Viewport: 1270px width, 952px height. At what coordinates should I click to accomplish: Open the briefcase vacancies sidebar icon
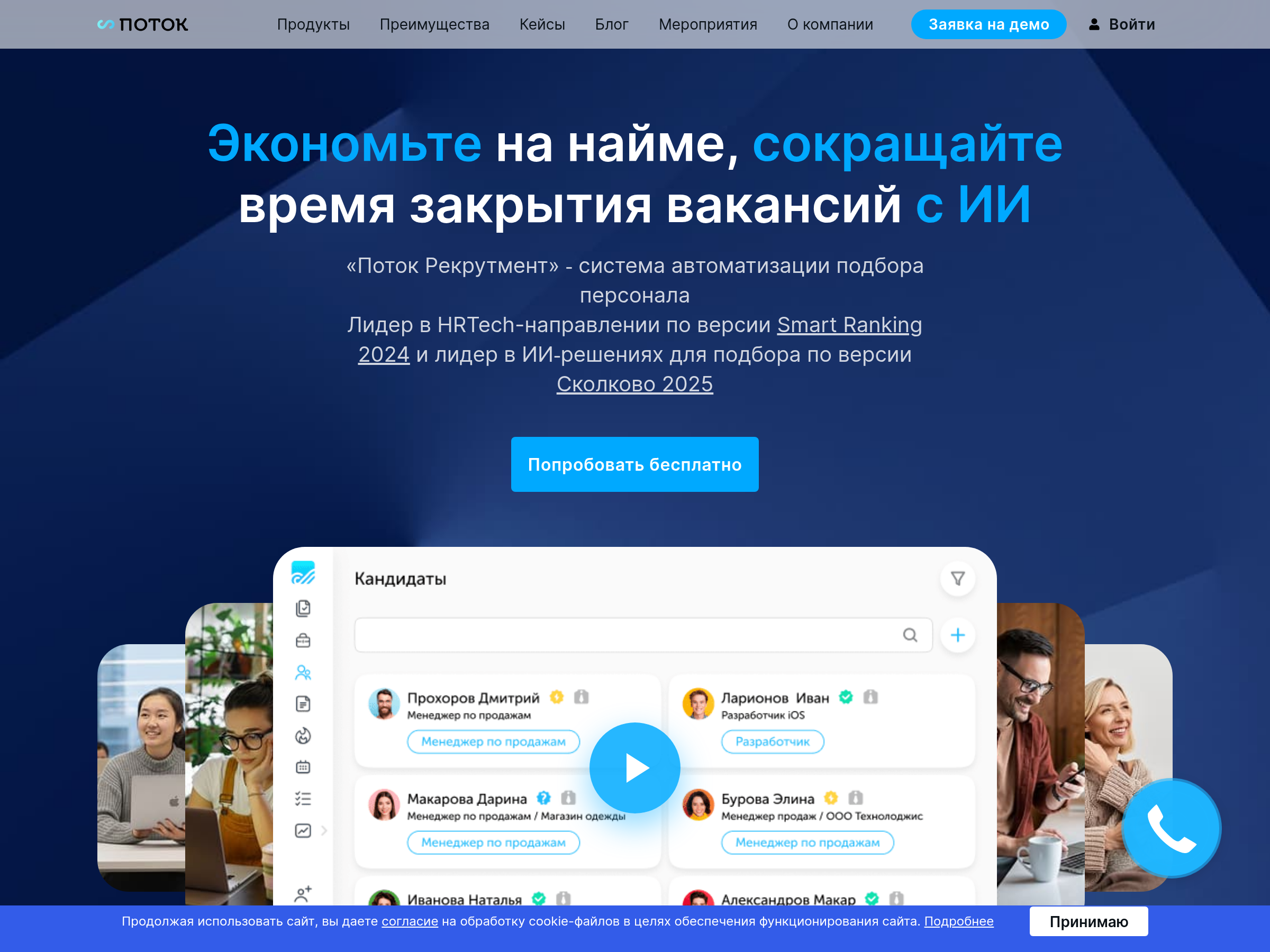tap(303, 640)
